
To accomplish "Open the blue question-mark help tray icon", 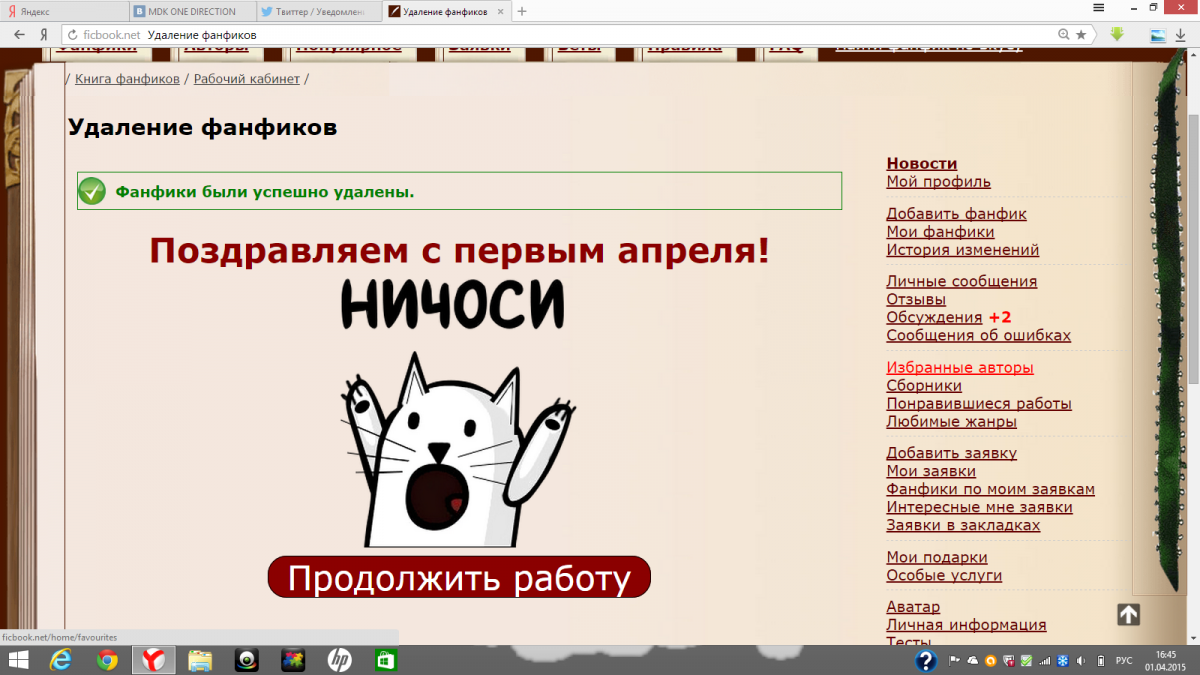I will (926, 660).
